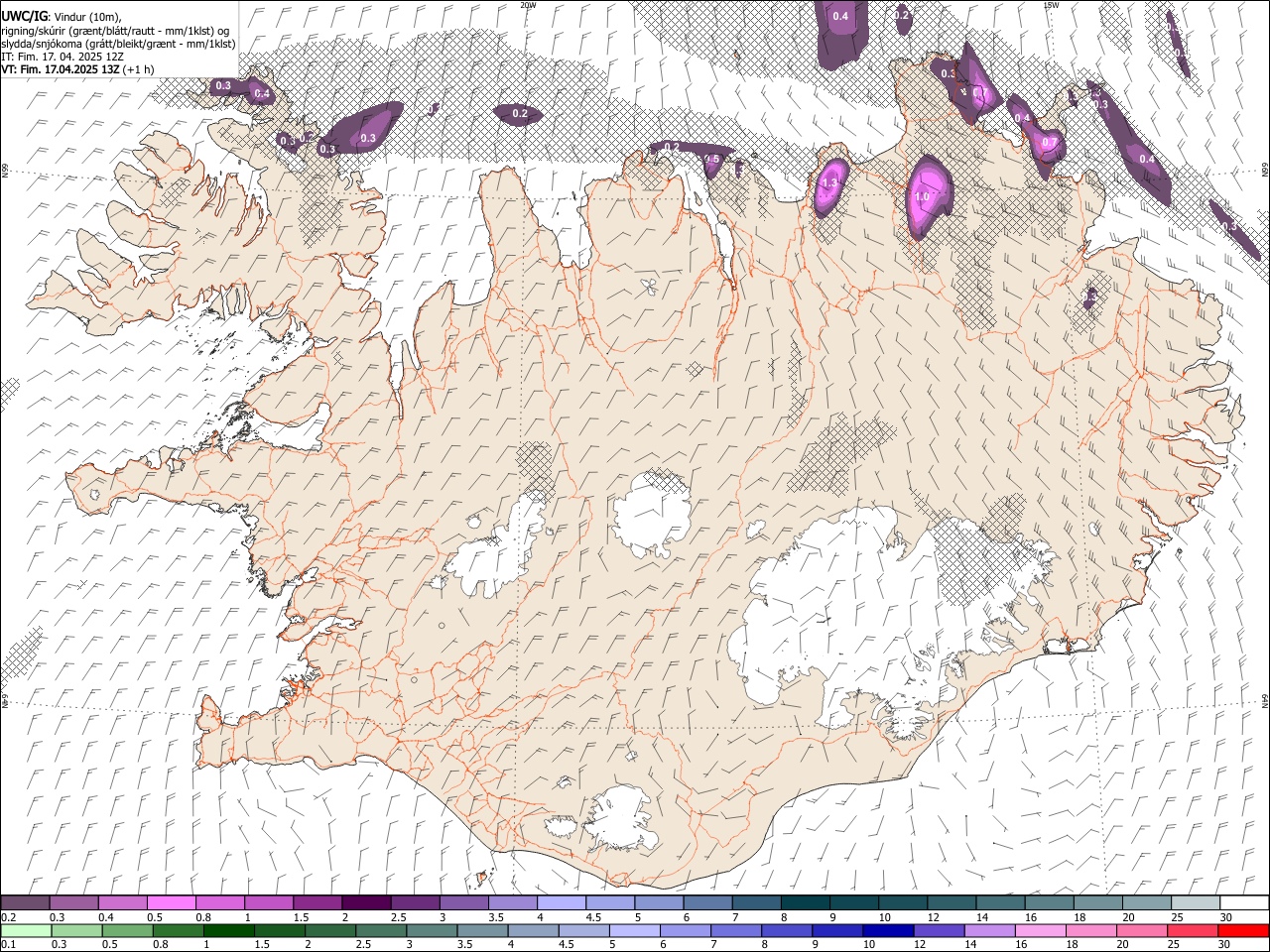Pick the darkest purple snow-scale swatch labeled 2
This screenshot has width=1270, height=952.
click(366, 902)
